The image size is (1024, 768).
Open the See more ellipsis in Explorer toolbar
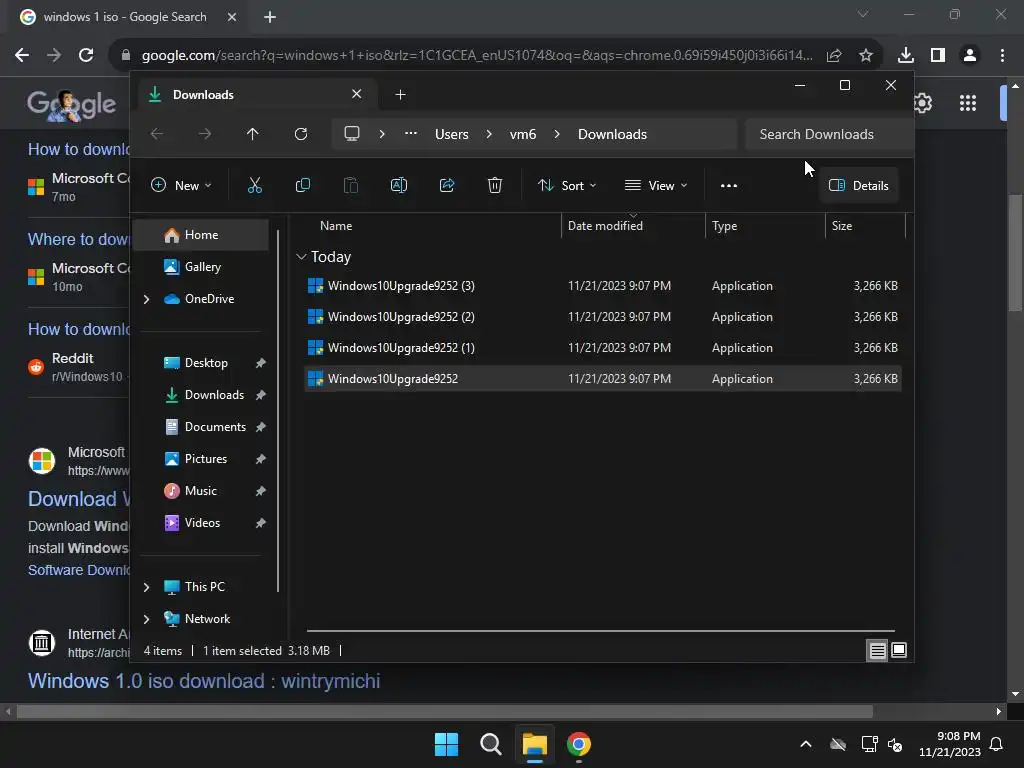pos(729,185)
